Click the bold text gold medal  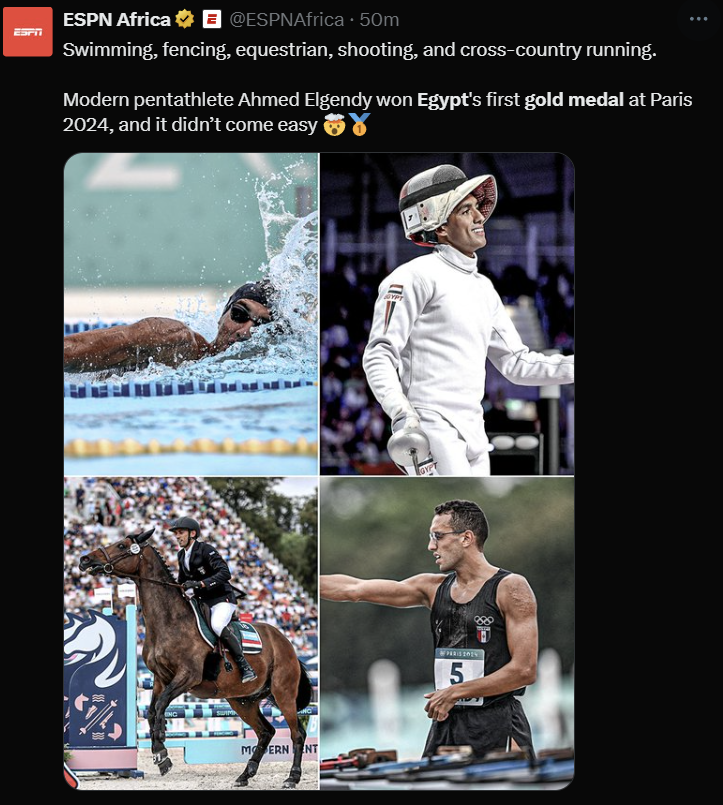574,99
